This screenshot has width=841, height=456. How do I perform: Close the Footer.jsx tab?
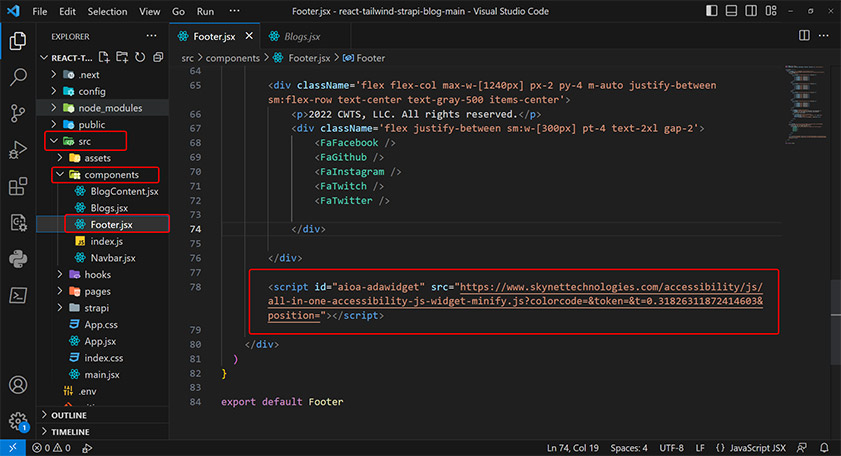[x=249, y=35]
